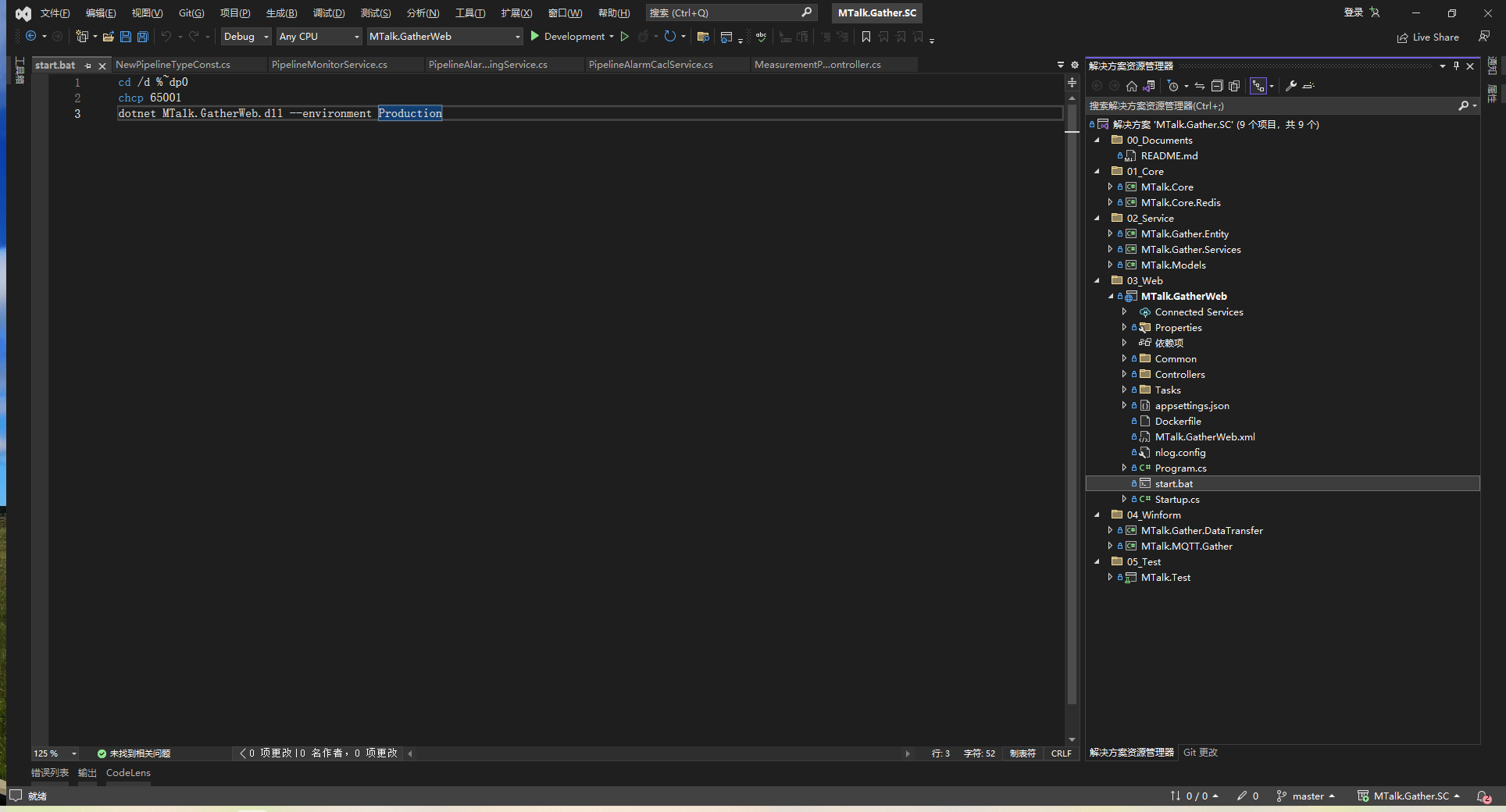Select the Save All icon
This screenshot has width=1506, height=812.
tap(141, 36)
